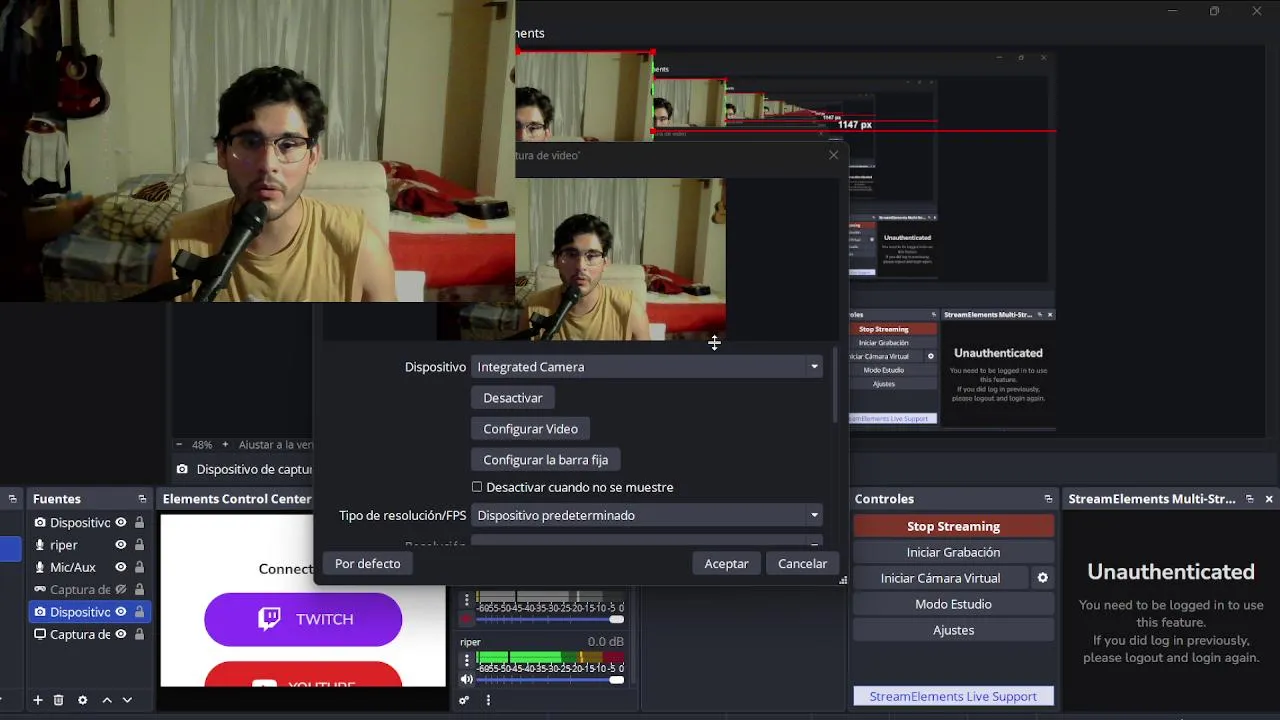Click the riper volume slider handle
Screen dimensions: 1280x720
click(x=617, y=680)
